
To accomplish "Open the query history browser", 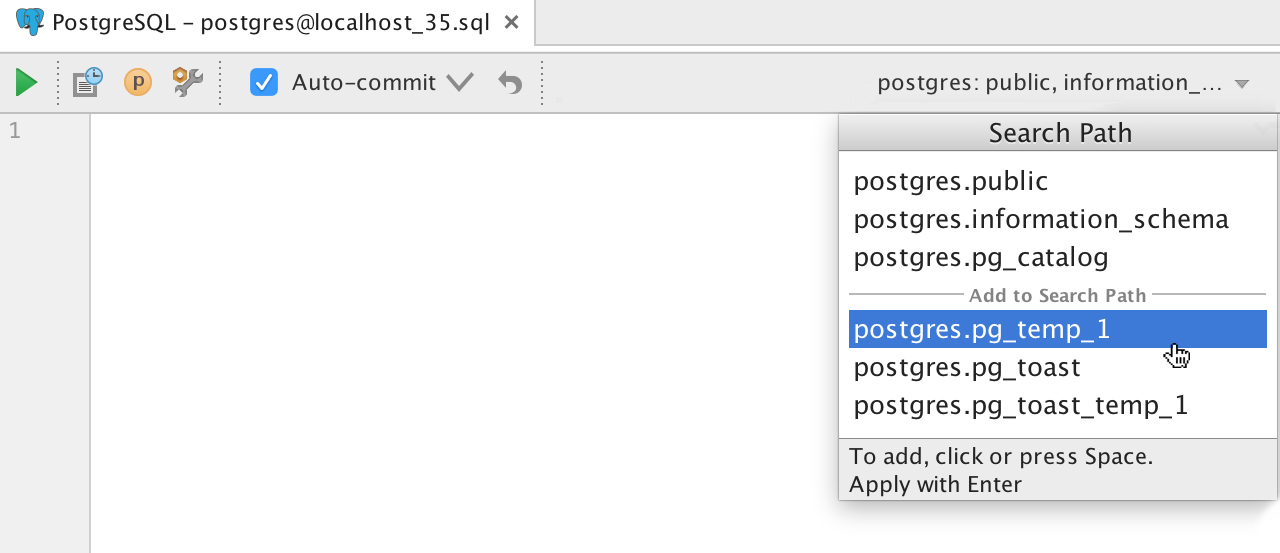I will [x=88, y=82].
